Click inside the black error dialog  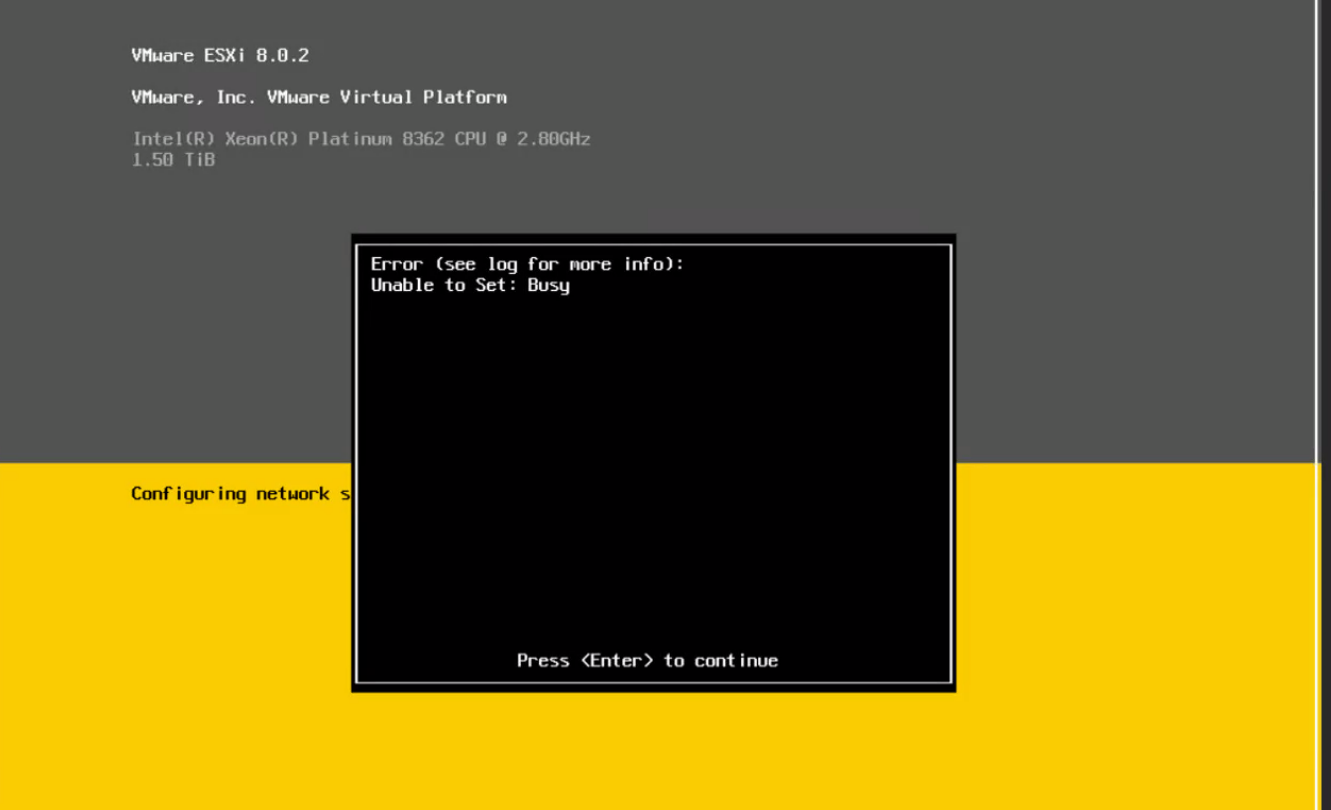click(x=650, y=450)
